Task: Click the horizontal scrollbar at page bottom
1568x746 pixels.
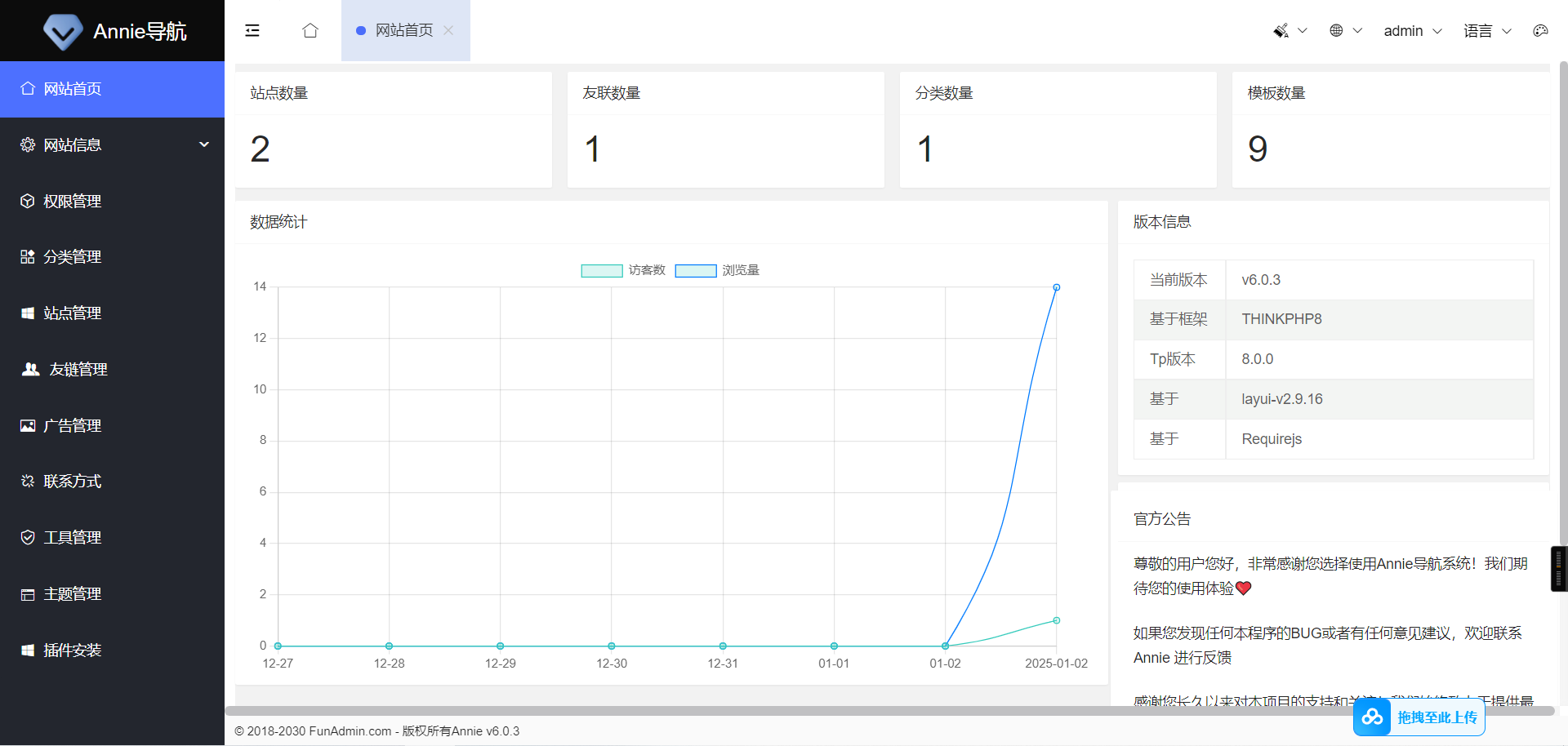Action: tap(817, 711)
